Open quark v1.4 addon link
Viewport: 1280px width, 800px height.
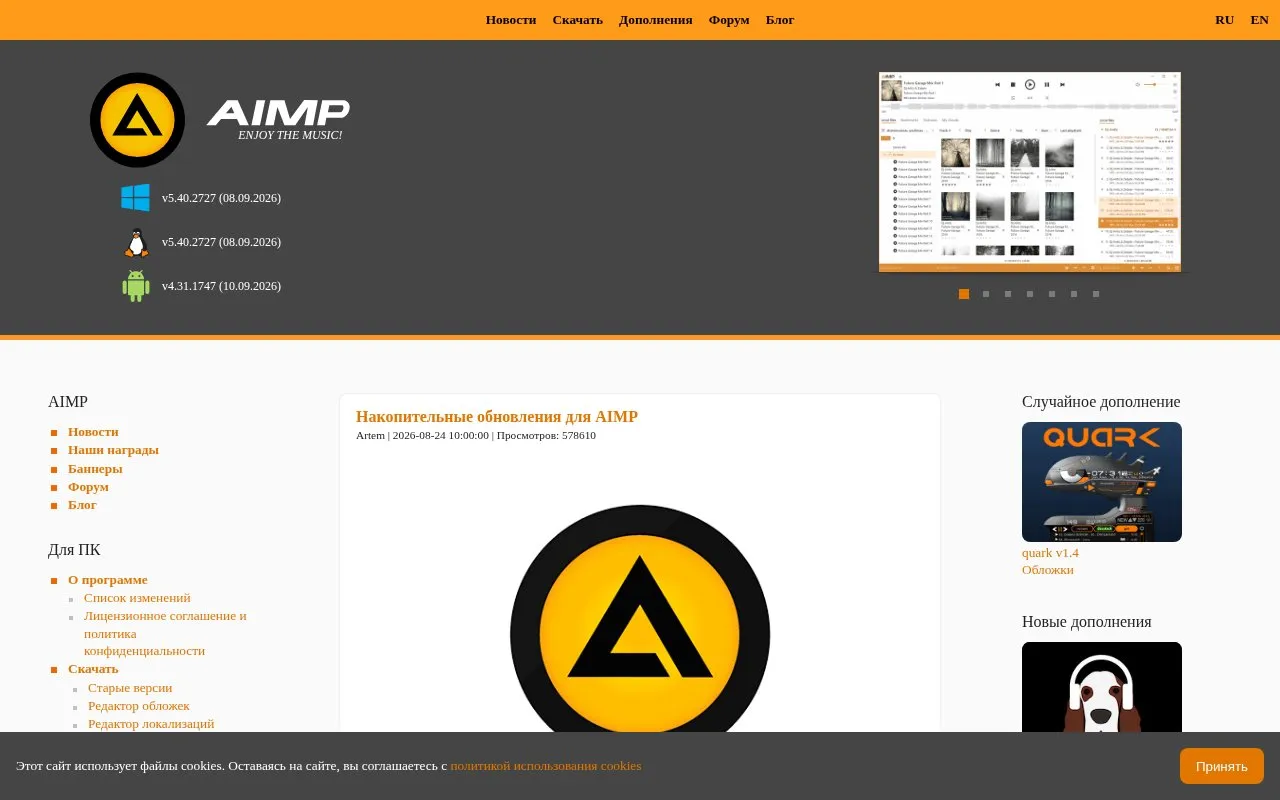[1050, 553]
